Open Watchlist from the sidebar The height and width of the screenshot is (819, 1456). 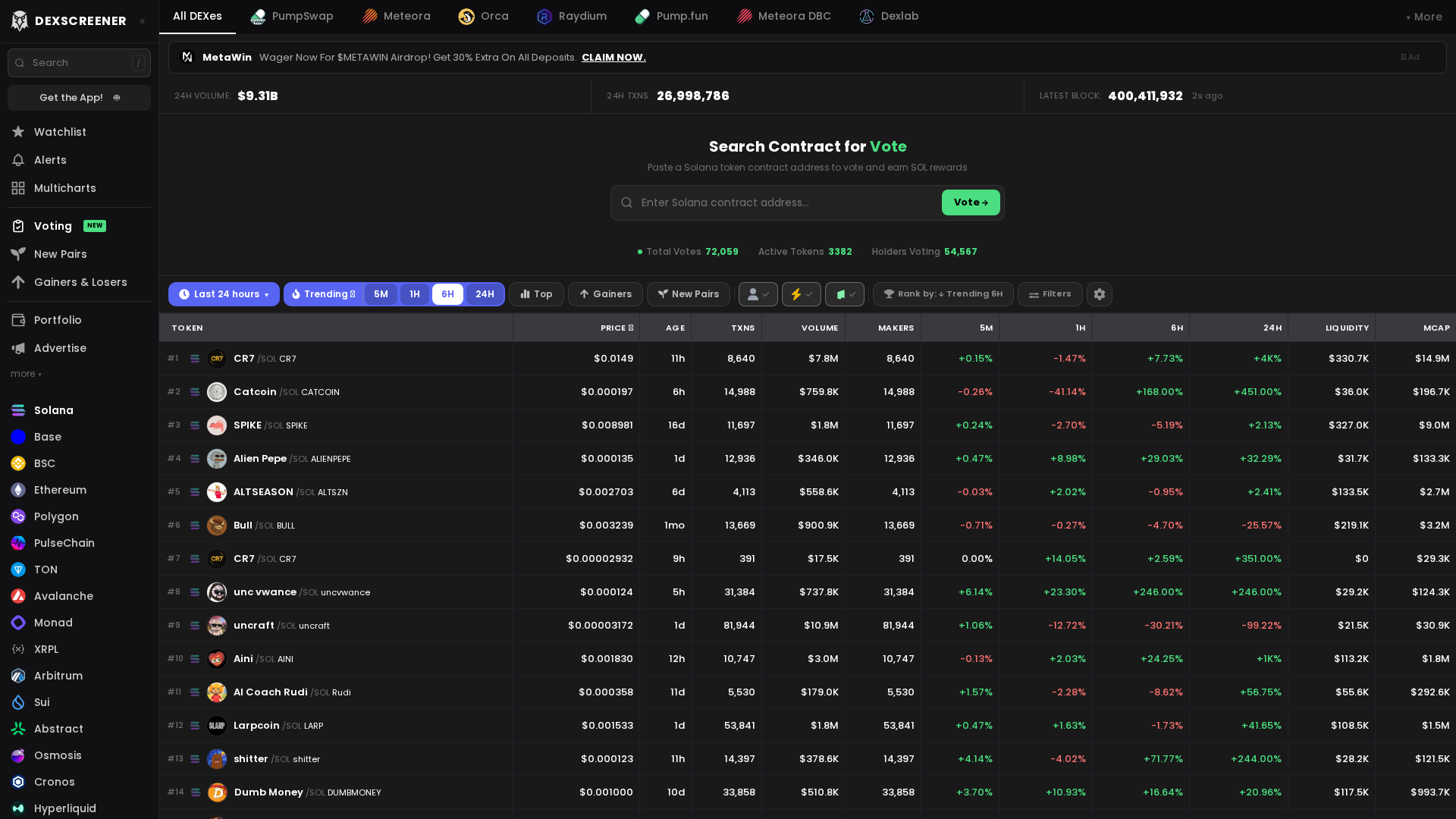pyautogui.click(x=79, y=132)
